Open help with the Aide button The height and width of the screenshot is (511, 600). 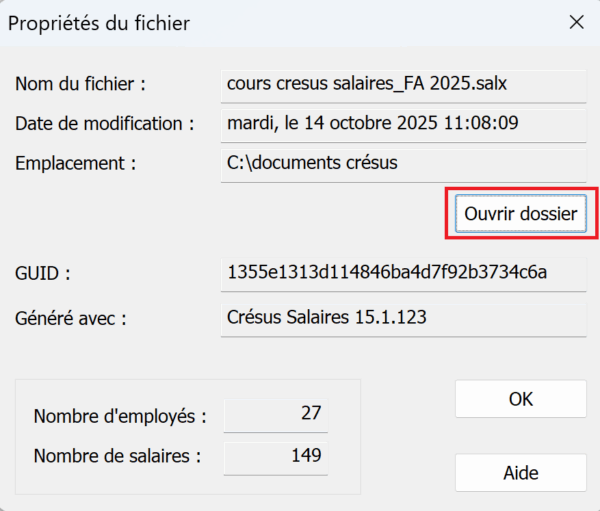point(520,472)
